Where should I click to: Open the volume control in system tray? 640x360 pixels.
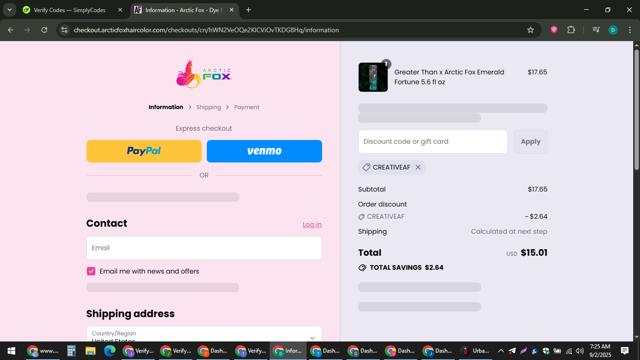pos(580,351)
